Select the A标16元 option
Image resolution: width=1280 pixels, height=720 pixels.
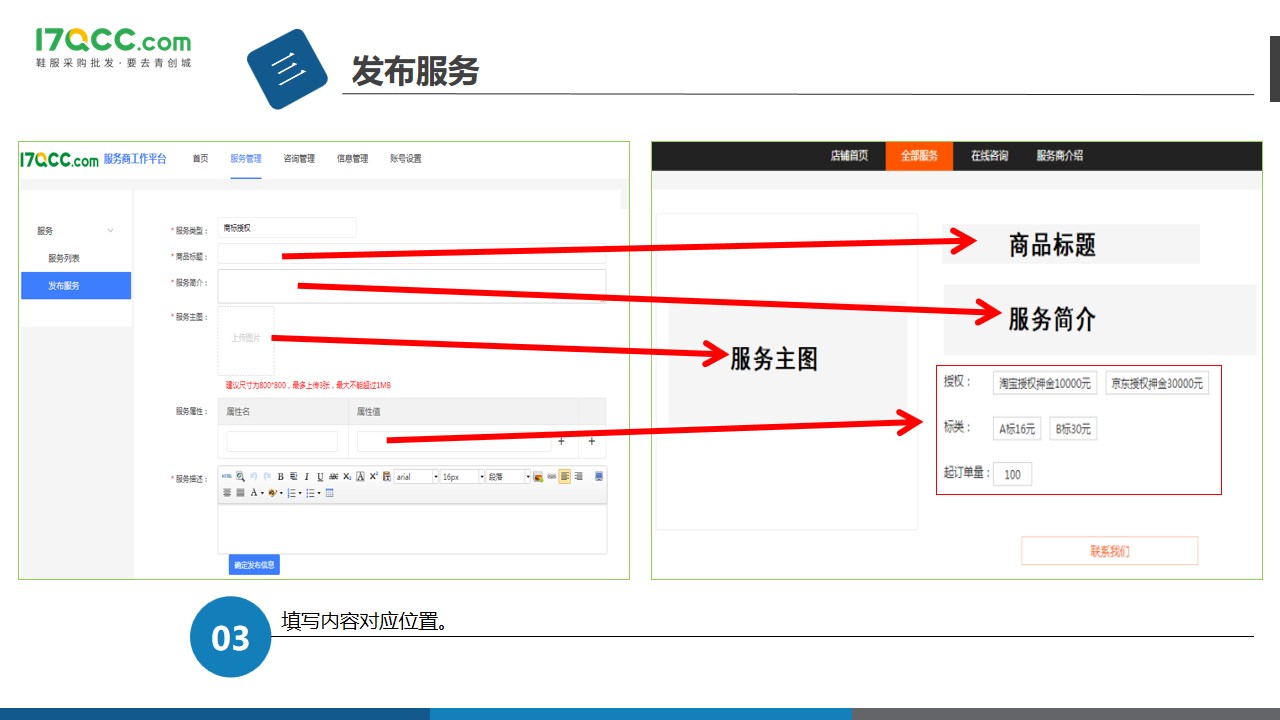[1018, 429]
